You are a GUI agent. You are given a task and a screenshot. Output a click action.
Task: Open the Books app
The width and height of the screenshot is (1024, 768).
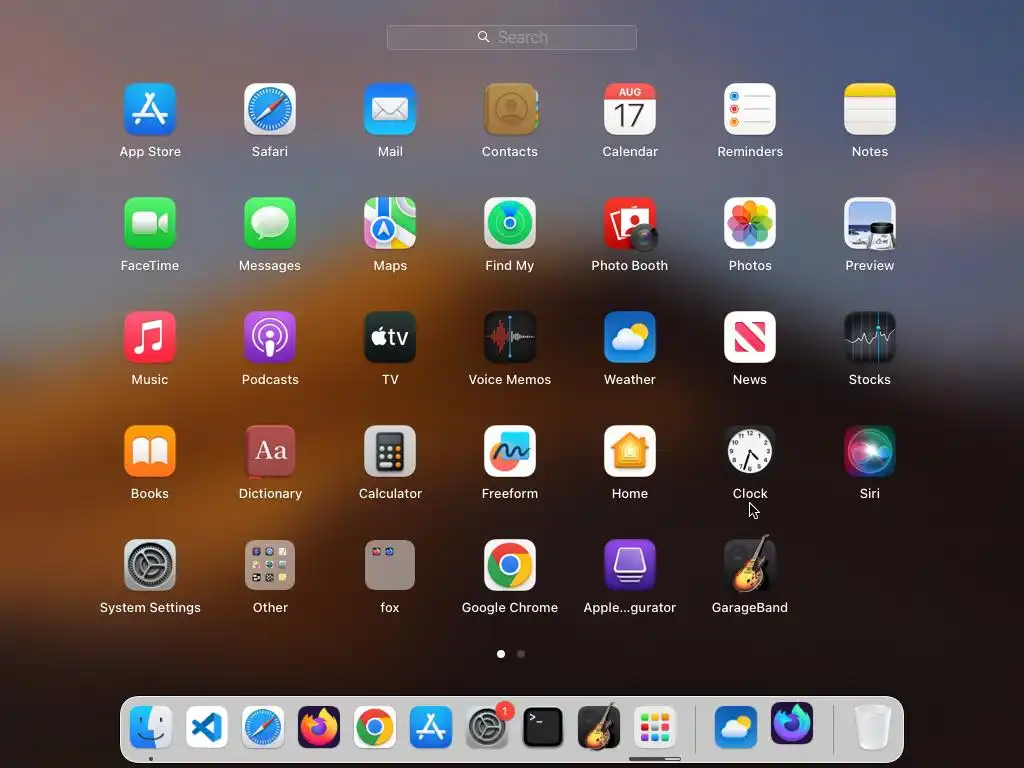150,451
